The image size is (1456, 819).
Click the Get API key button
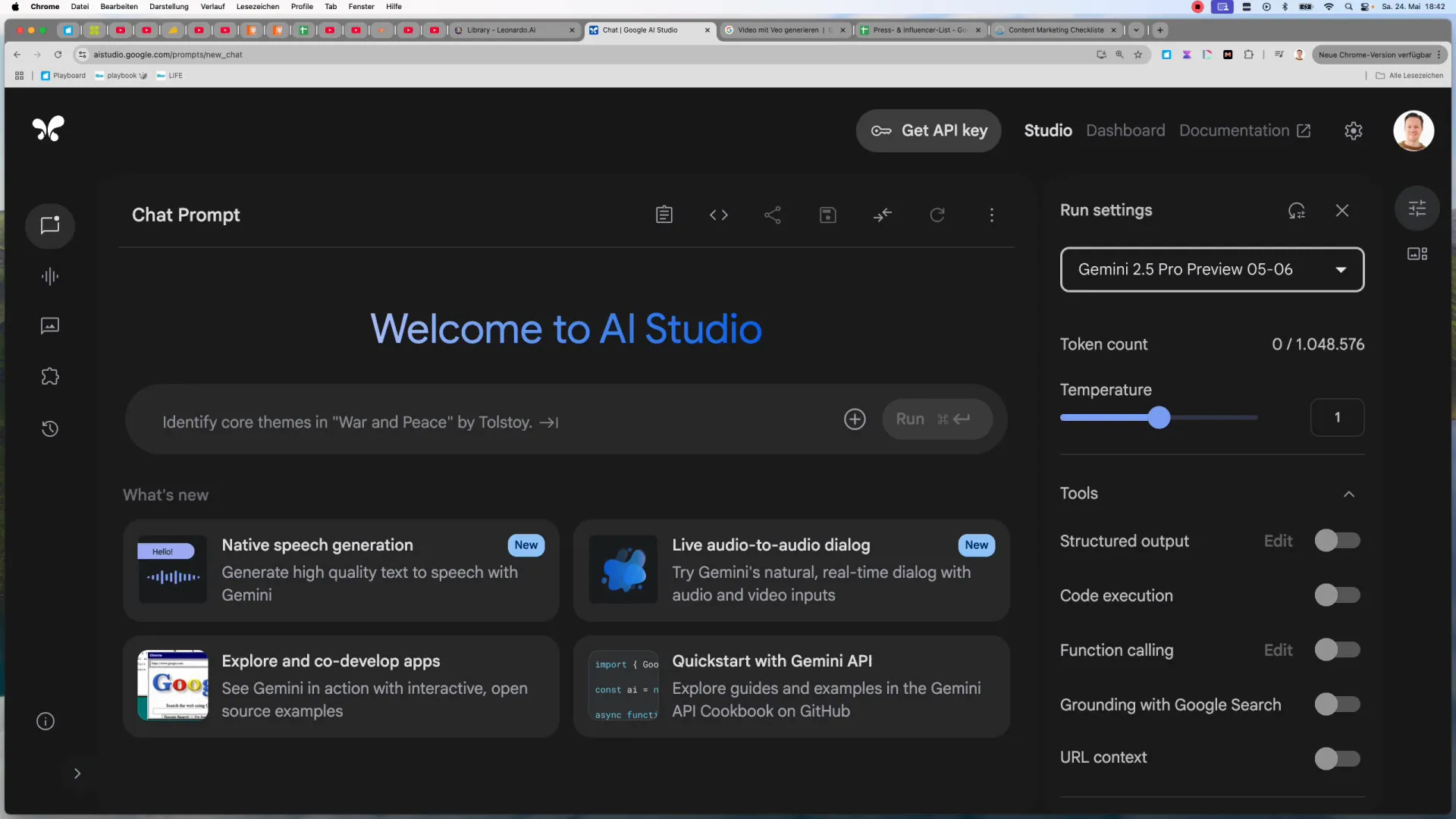[928, 130]
